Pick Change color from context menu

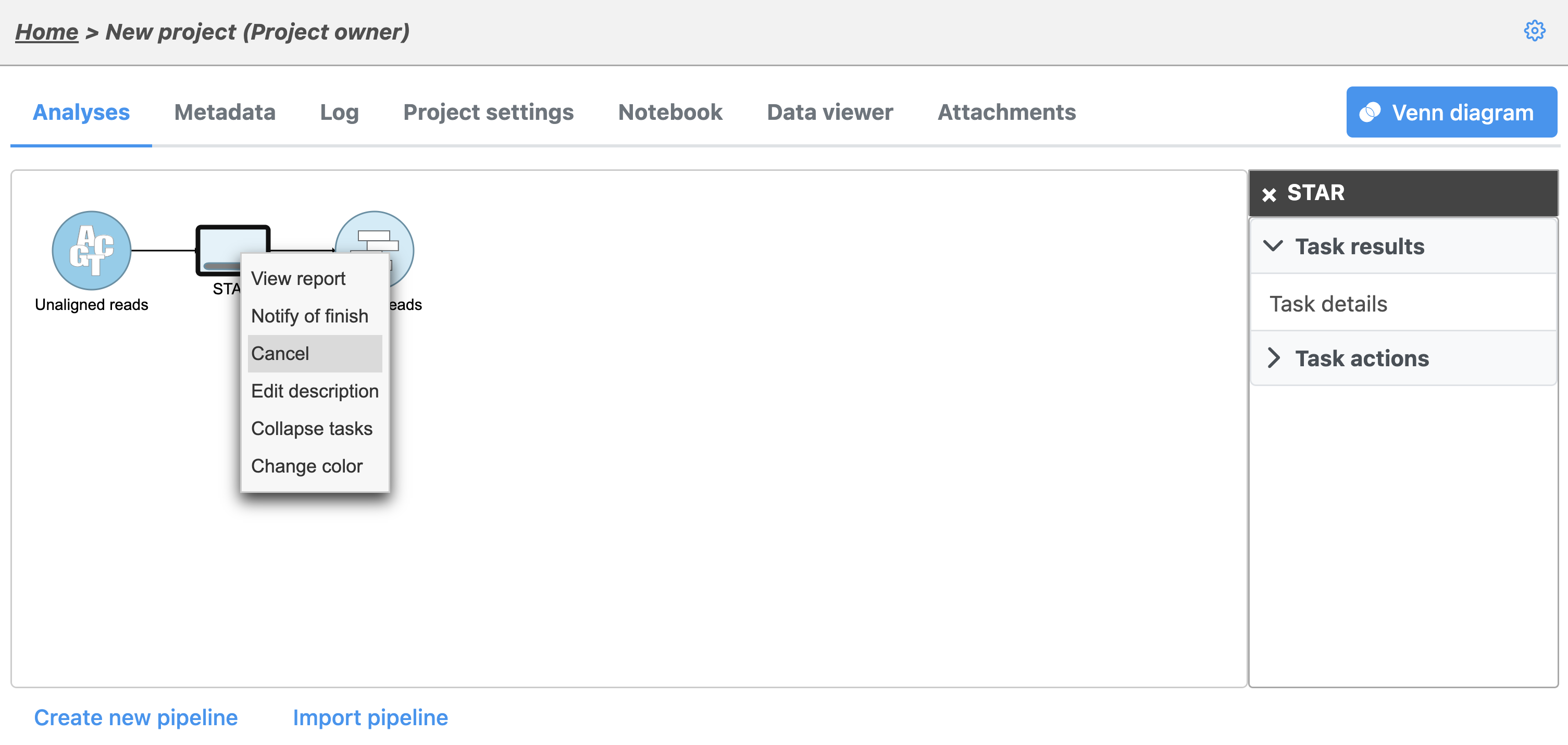(x=307, y=466)
